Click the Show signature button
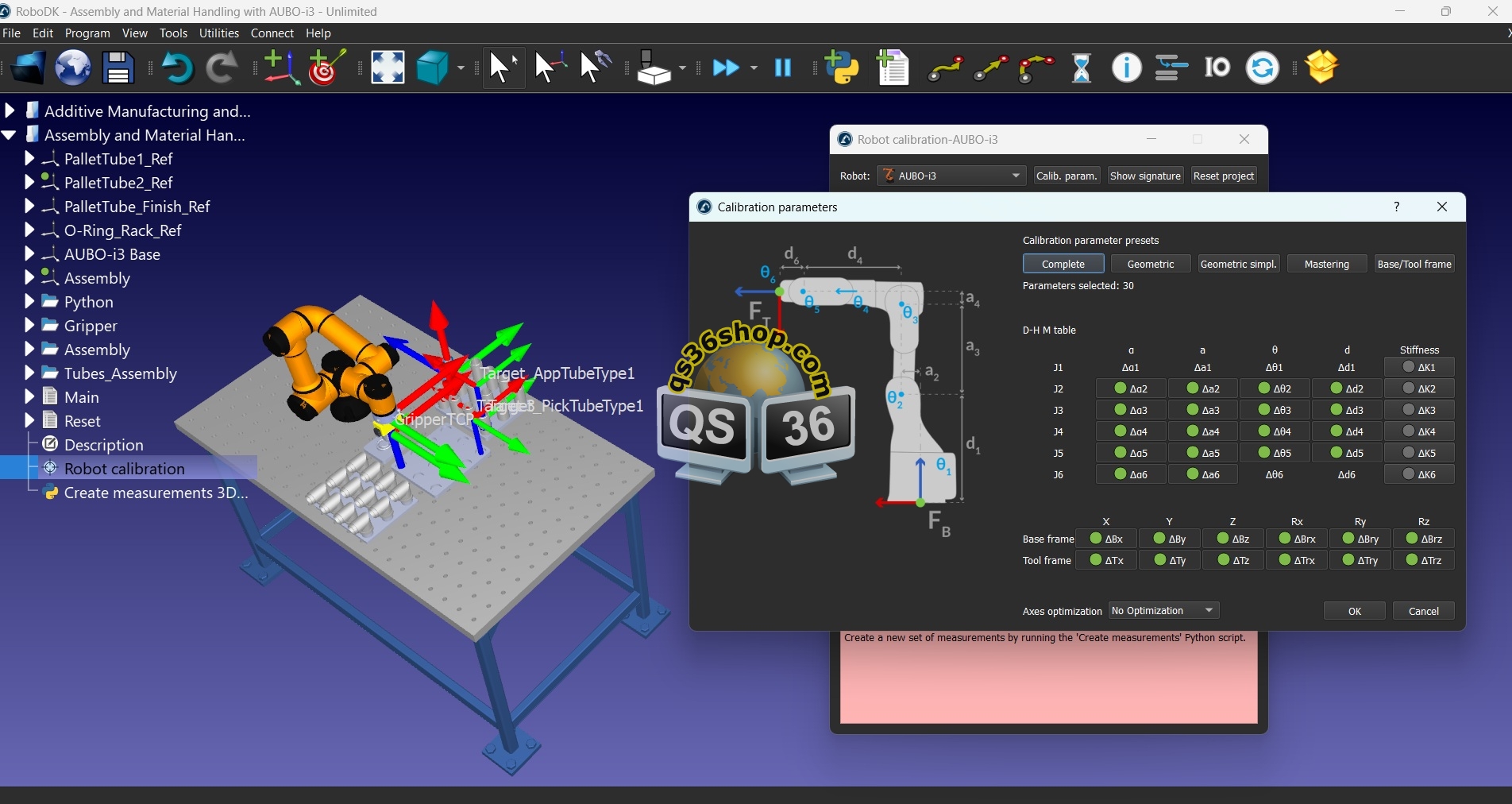The height and width of the screenshot is (804, 1512). coord(1144,176)
